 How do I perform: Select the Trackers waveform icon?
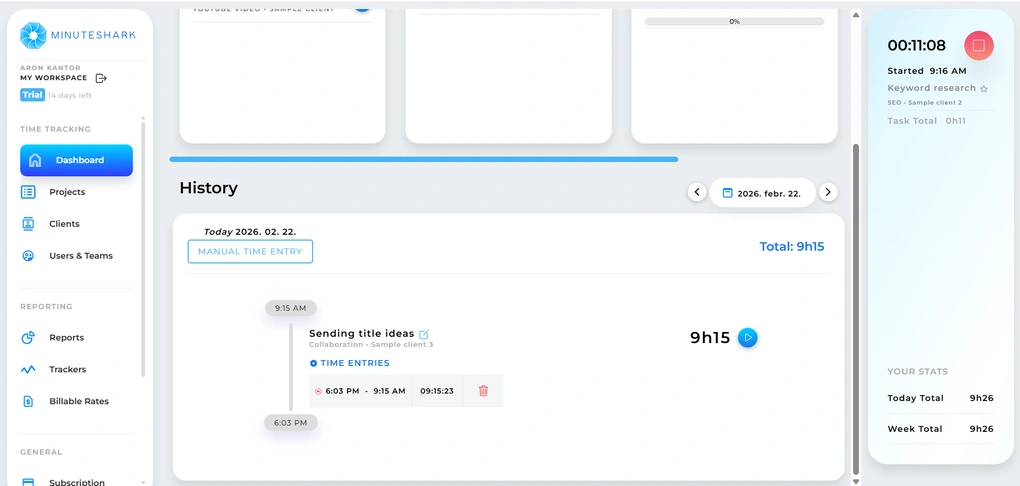click(29, 370)
